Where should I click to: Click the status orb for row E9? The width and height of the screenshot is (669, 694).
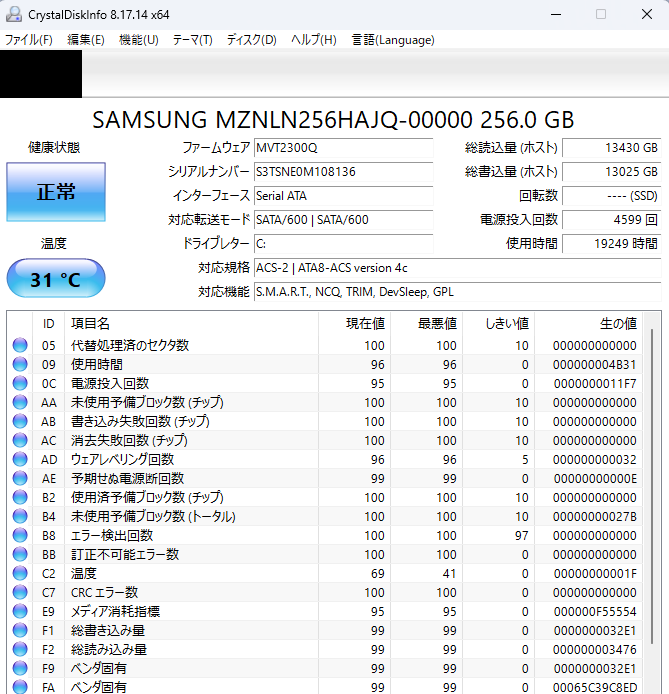(20, 612)
